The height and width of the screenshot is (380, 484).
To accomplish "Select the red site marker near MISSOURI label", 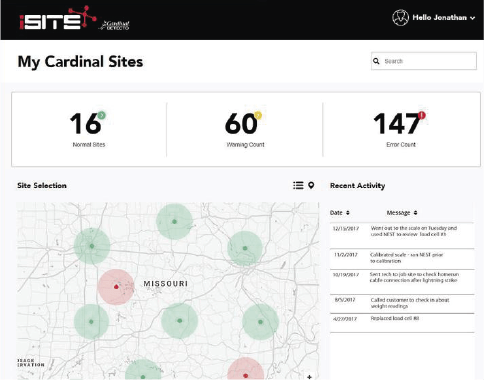I will [116, 287].
